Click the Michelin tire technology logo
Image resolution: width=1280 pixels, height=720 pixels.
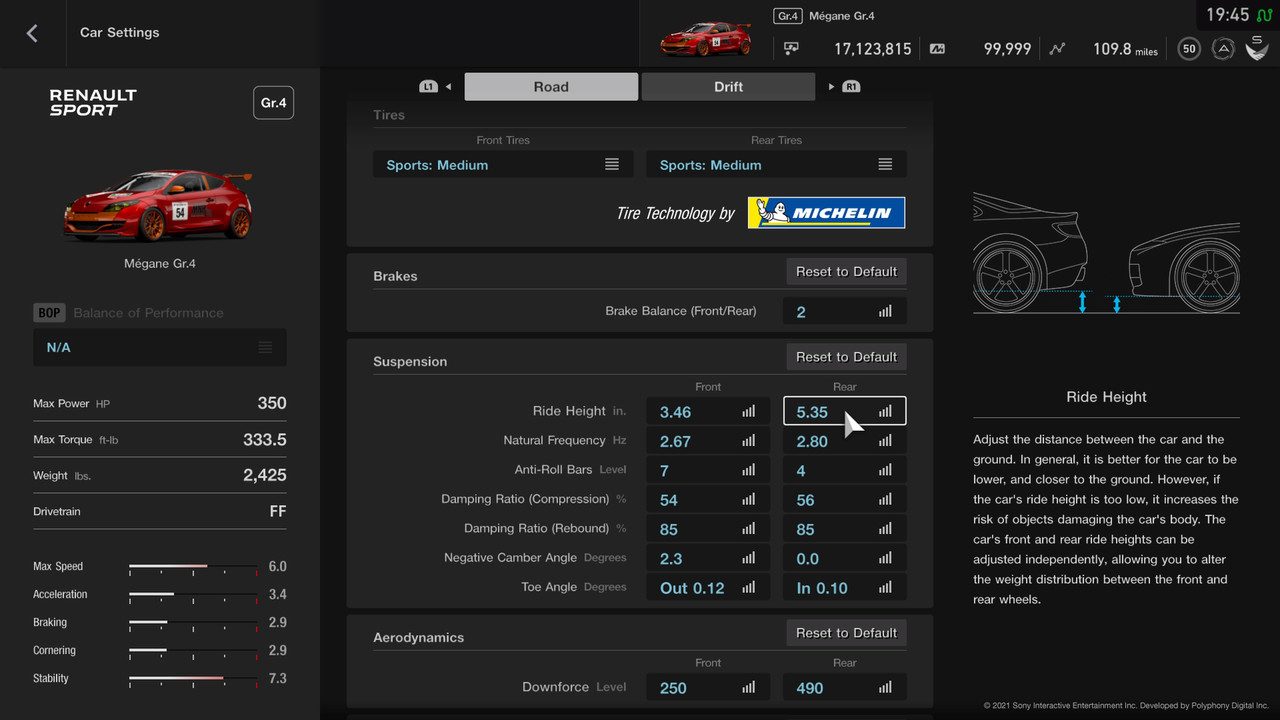click(826, 212)
